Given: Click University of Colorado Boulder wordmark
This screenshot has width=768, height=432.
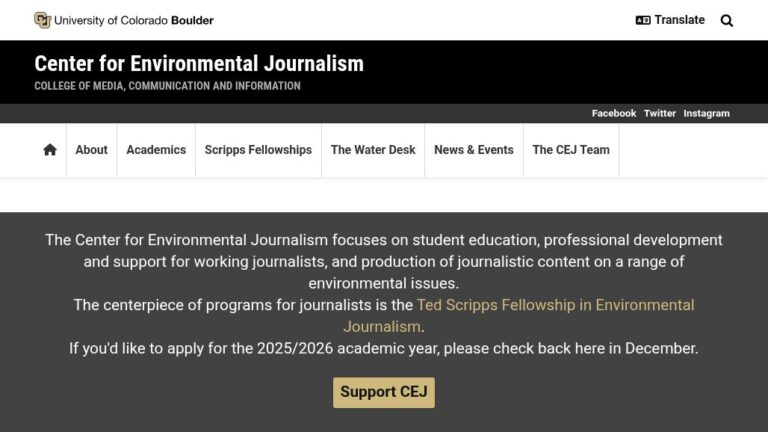Looking at the screenshot, I should [x=134, y=21].
